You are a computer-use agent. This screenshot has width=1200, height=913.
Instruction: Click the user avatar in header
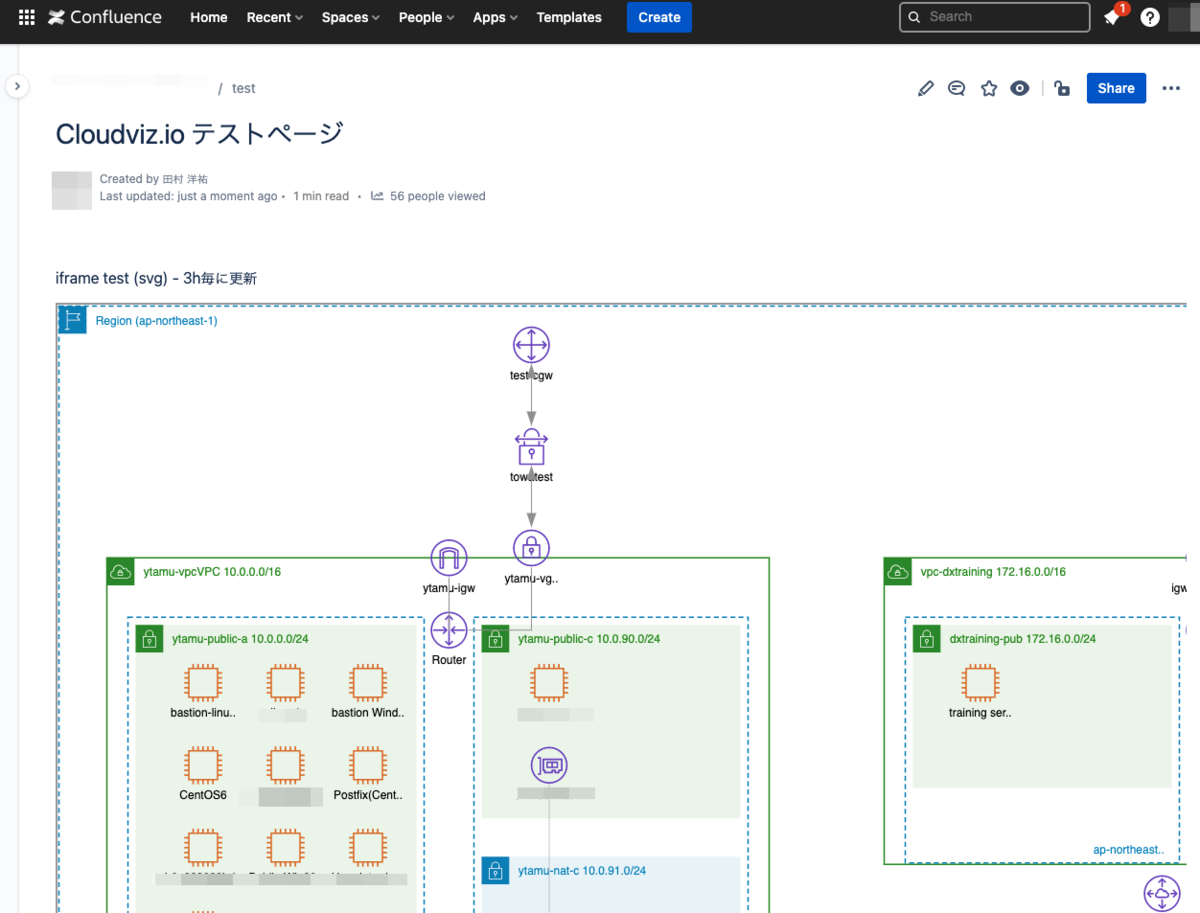pyautogui.click(x=1183, y=17)
